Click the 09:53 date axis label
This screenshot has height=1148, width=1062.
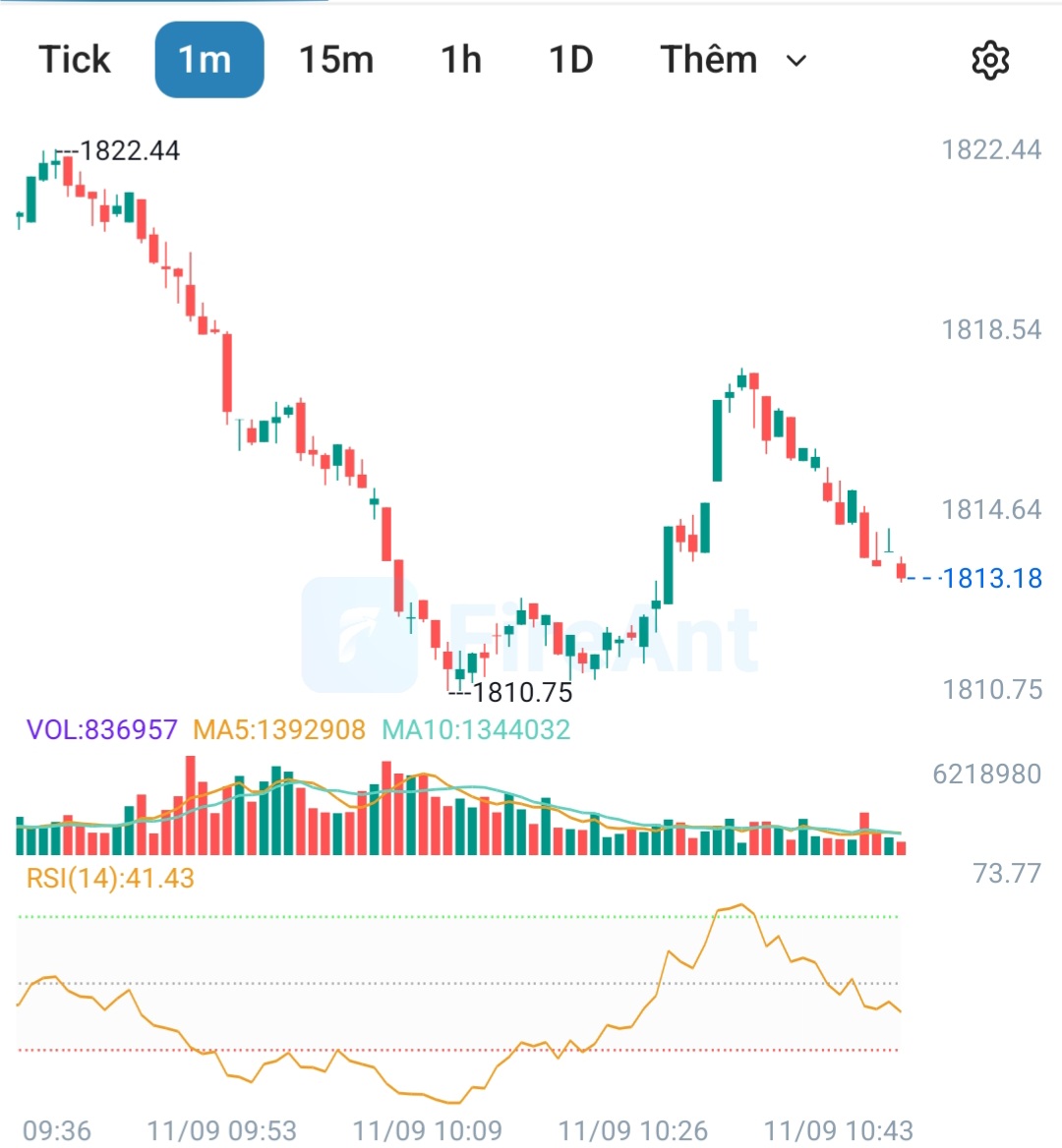click(x=222, y=1130)
